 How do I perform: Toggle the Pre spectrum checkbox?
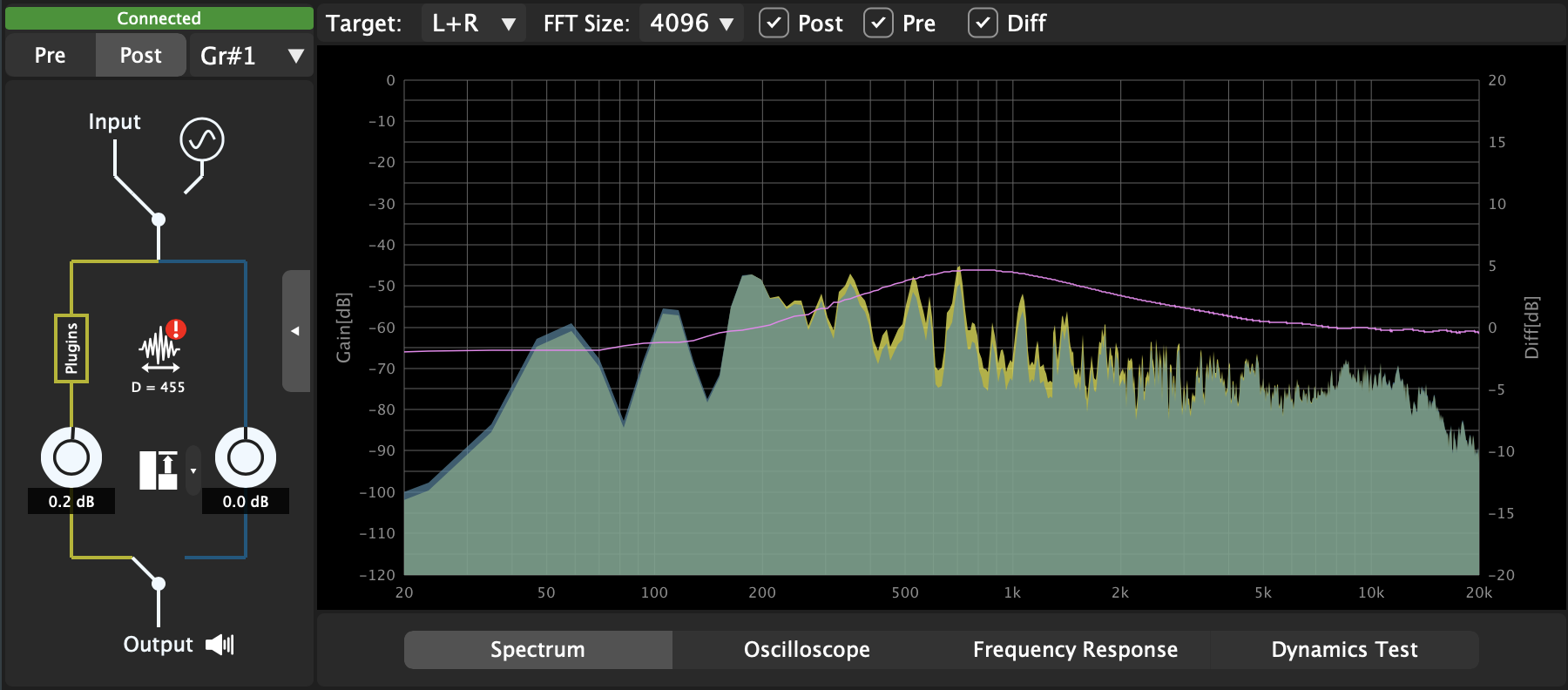878,24
